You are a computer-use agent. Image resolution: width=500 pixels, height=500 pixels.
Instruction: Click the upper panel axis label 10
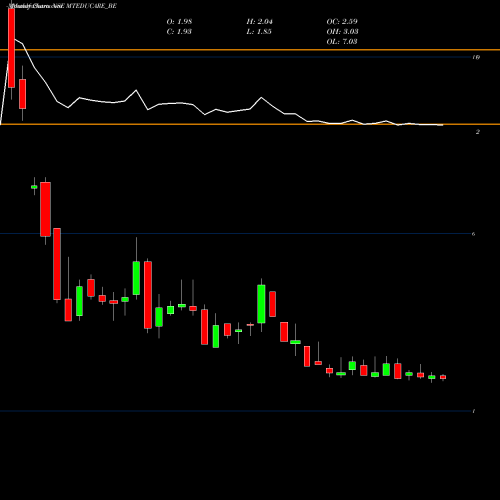pyautogui.click(x=476, y=57)
